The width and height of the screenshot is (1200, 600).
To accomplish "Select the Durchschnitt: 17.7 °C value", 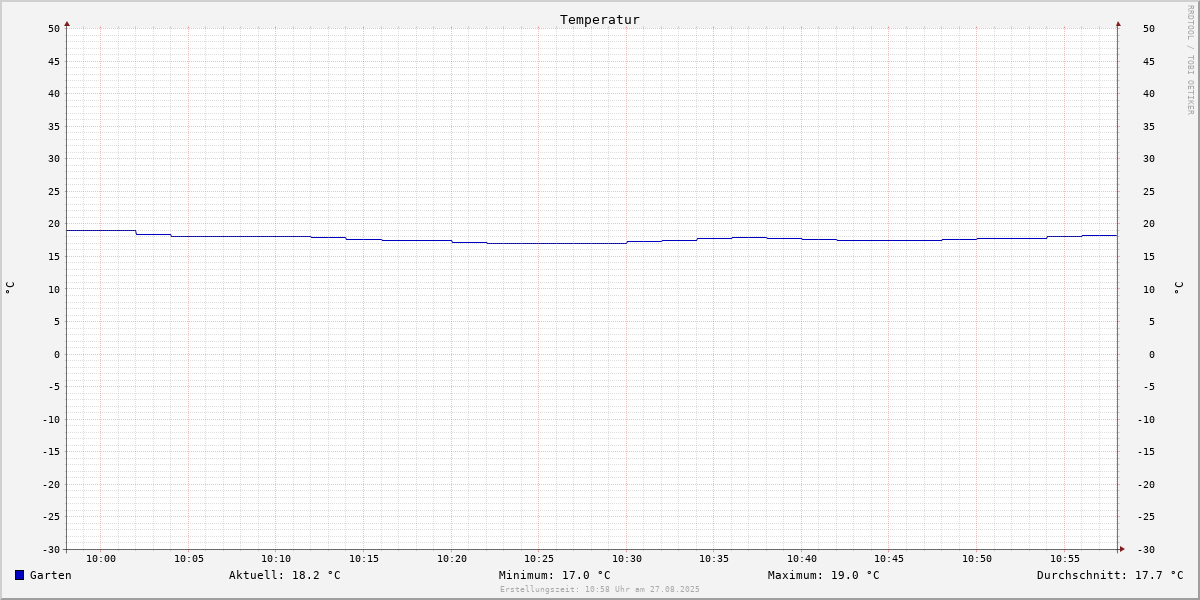I will tap(1110, 575).
